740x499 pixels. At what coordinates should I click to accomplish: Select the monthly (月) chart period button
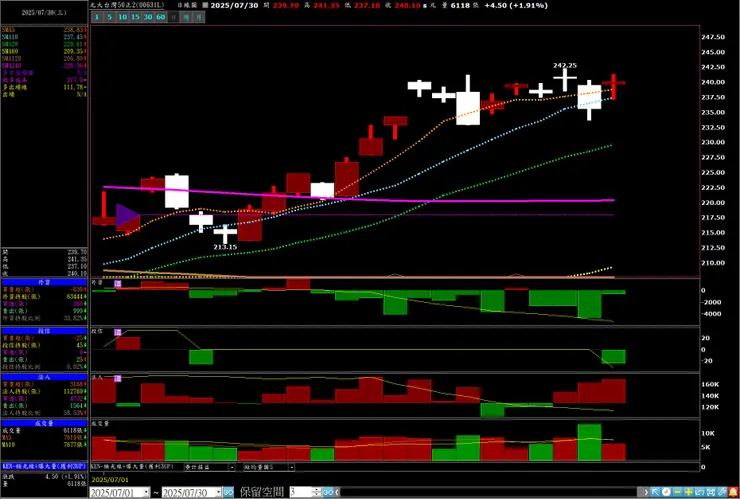(200, 17)
